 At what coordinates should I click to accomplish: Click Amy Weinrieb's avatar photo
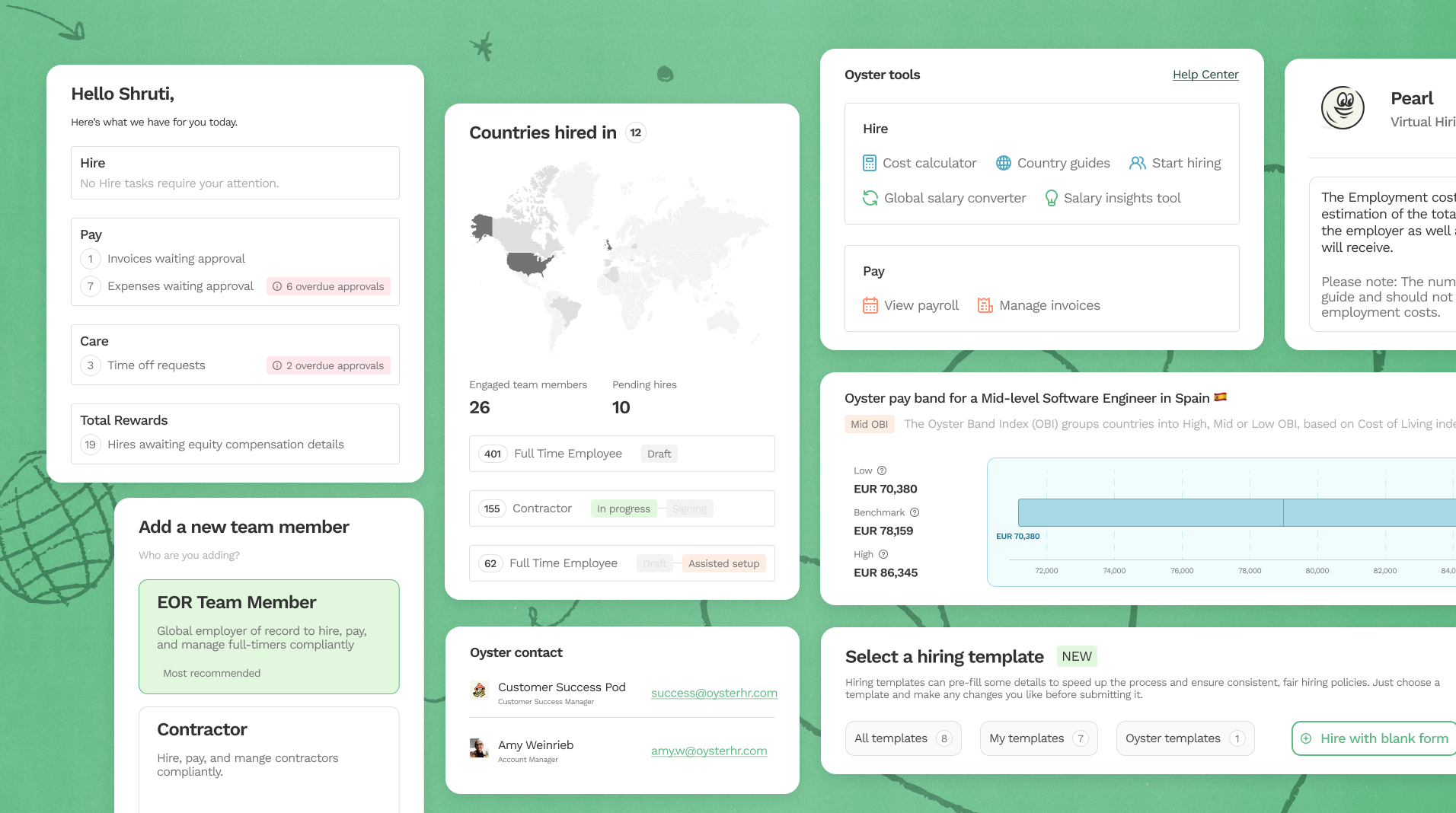[x=479, y=748]
